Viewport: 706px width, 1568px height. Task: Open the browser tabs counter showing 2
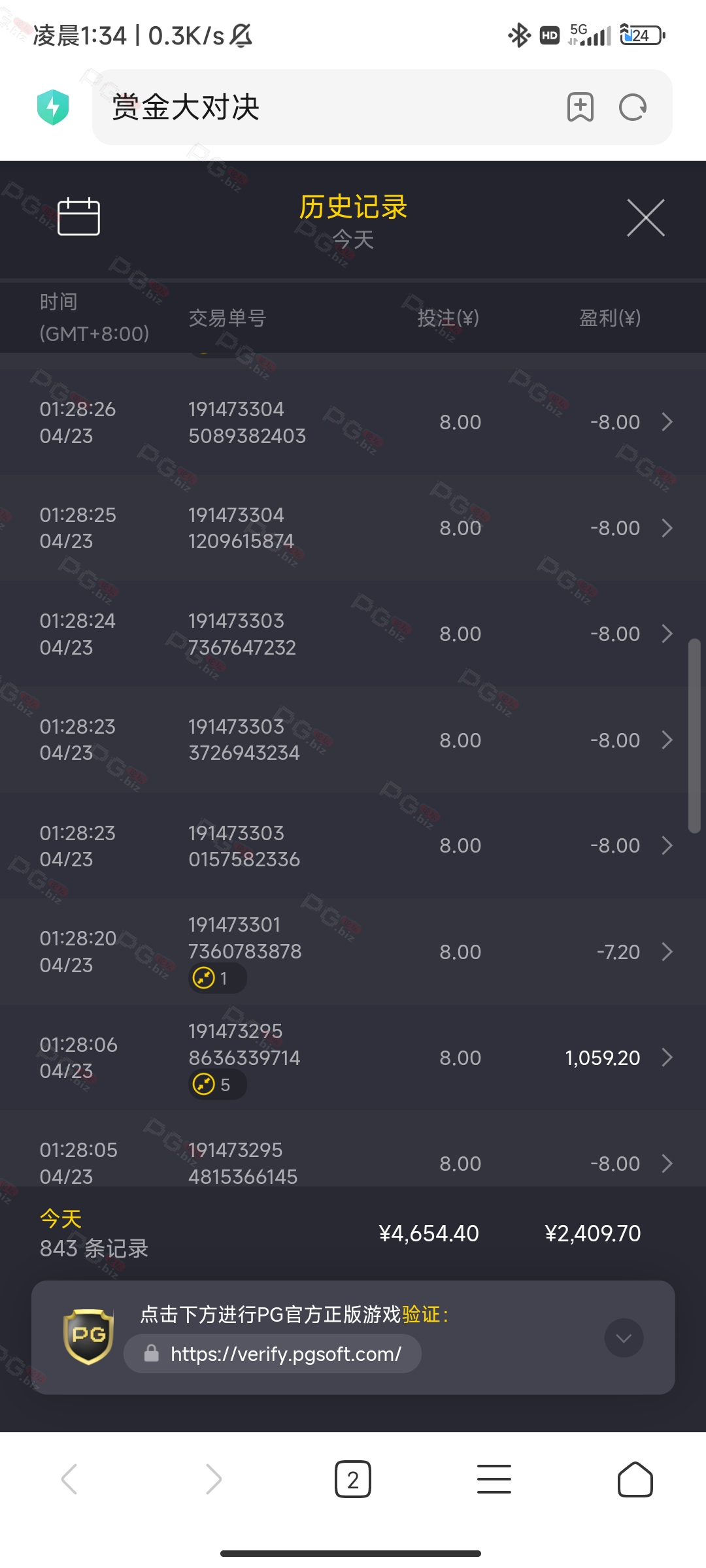click(353, 1479)
